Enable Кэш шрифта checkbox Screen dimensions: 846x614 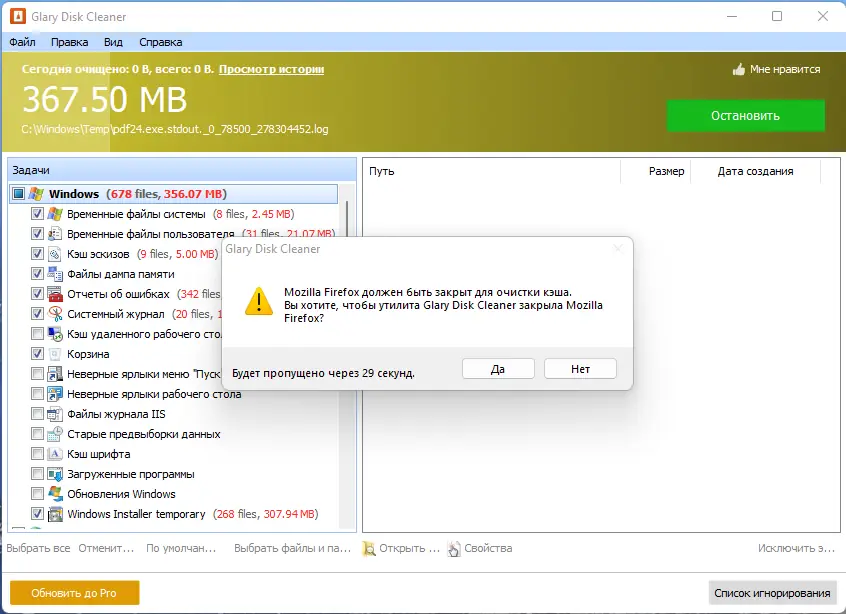pyautogui.click(x=37, y=454)
